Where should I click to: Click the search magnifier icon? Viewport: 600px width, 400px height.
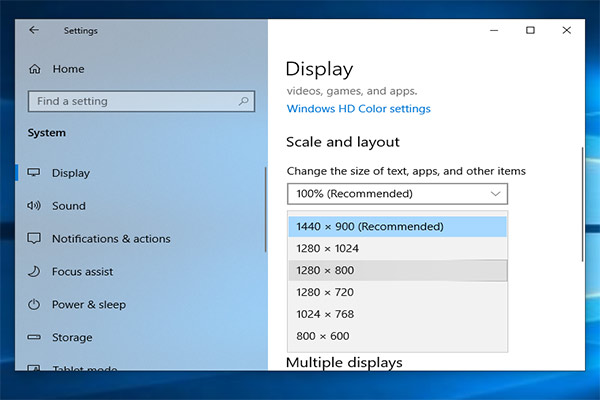pyautogui.click(x=245, y=101)
